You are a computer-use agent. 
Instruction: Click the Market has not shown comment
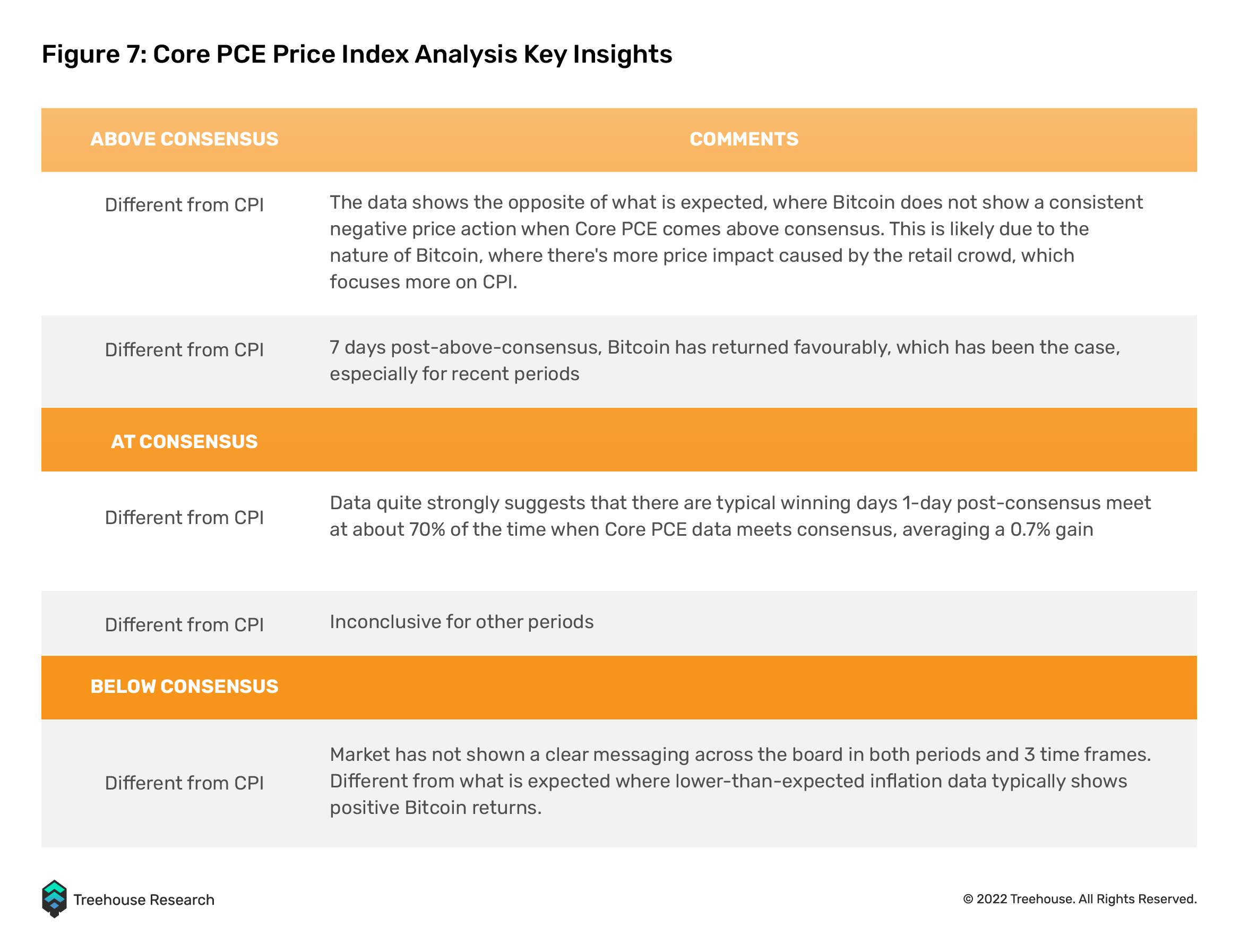point(740,782)
